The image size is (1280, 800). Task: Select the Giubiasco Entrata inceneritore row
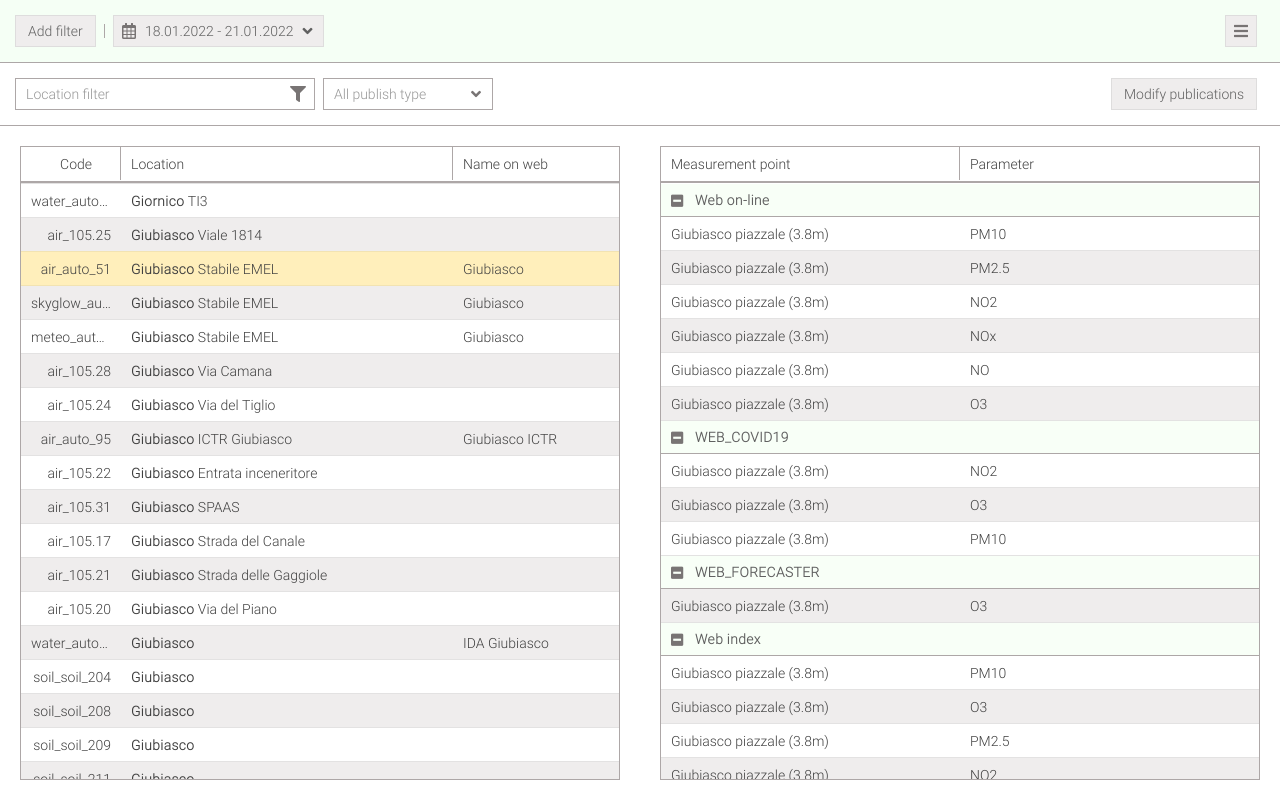[320, 473]
